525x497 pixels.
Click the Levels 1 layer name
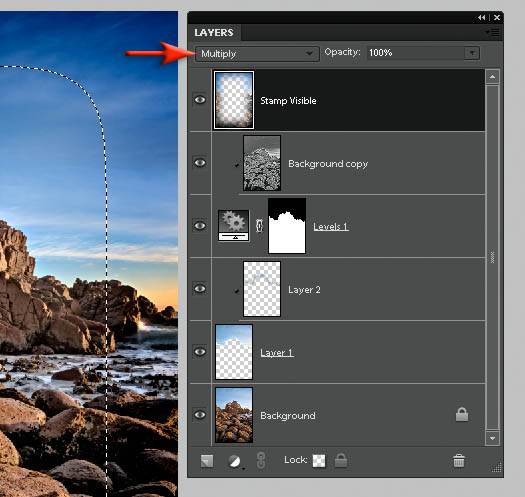point(331,227)
